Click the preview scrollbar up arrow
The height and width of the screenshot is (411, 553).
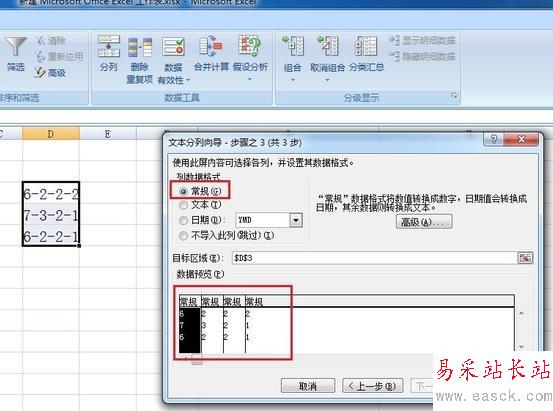(521, 313)
